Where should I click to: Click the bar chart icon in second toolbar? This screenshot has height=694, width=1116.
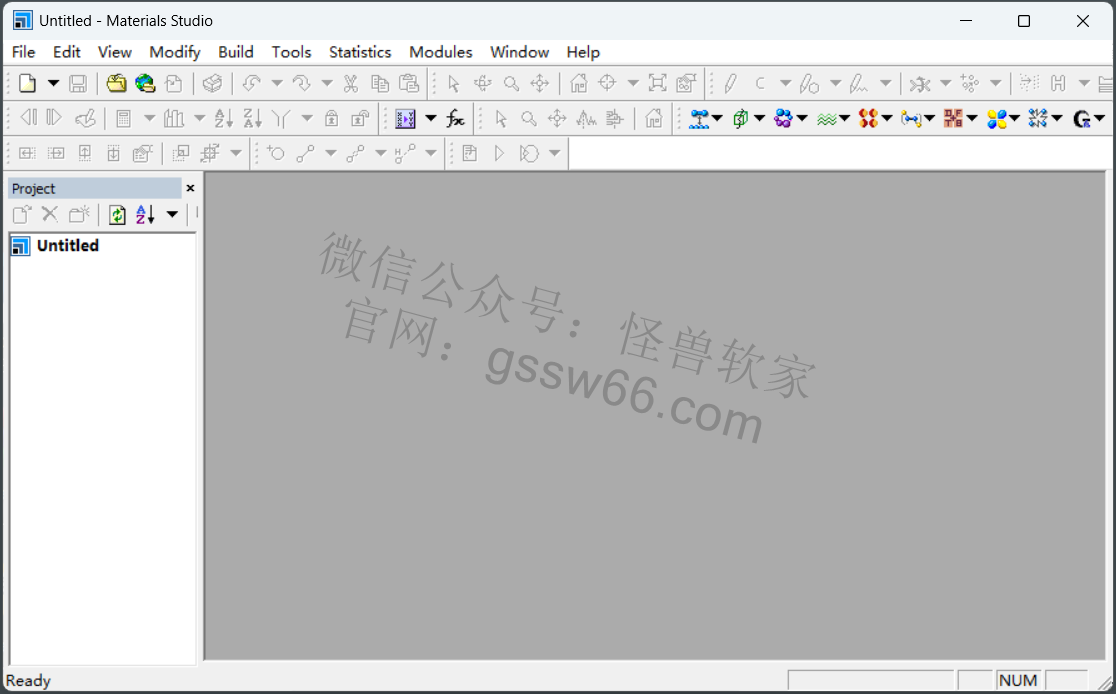(x=174, y=118)
